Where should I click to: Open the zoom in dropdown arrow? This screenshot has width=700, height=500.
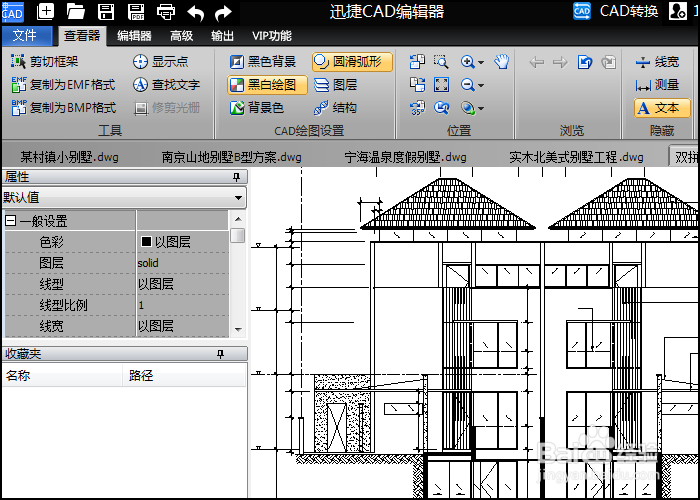click(481, 62)
